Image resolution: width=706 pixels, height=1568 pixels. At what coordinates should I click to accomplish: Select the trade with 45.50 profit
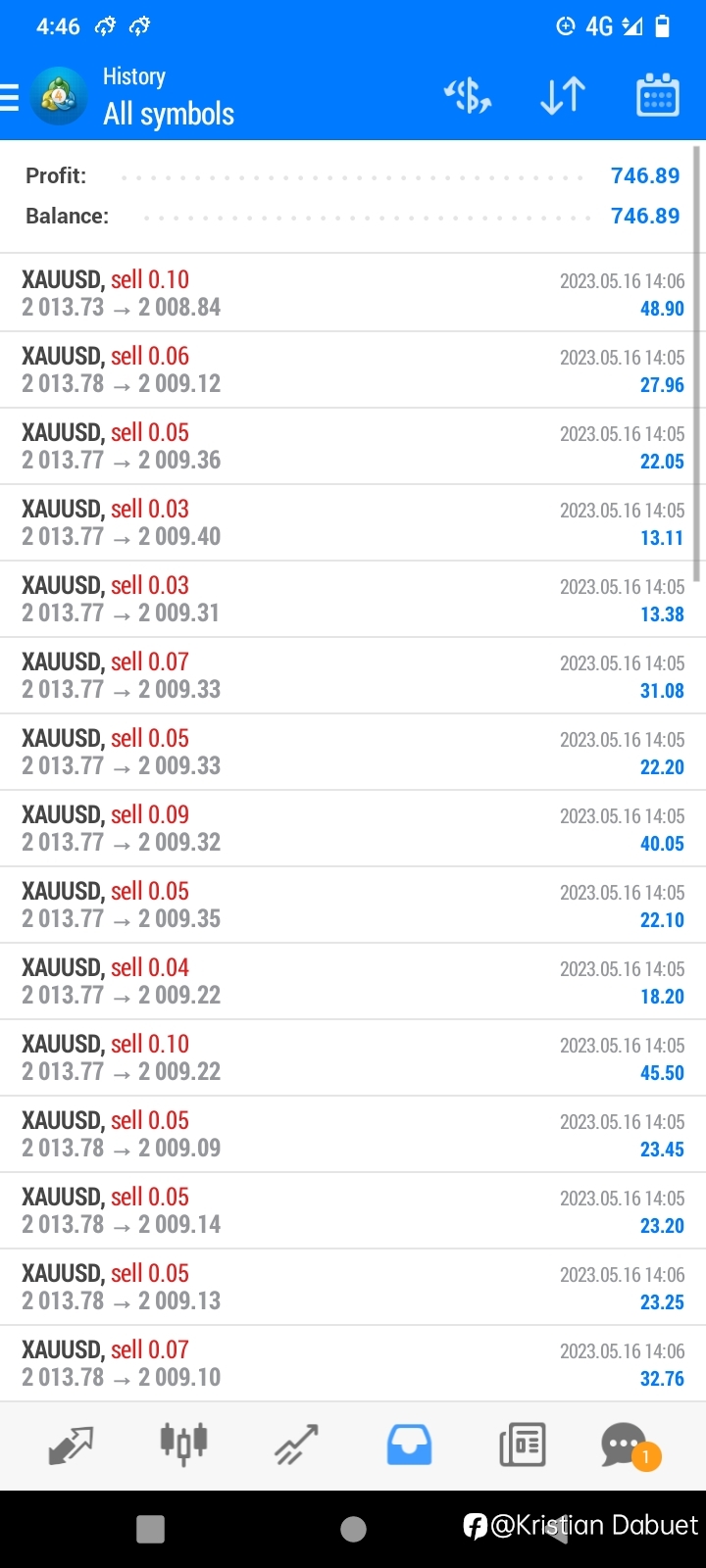[353, 1057]
